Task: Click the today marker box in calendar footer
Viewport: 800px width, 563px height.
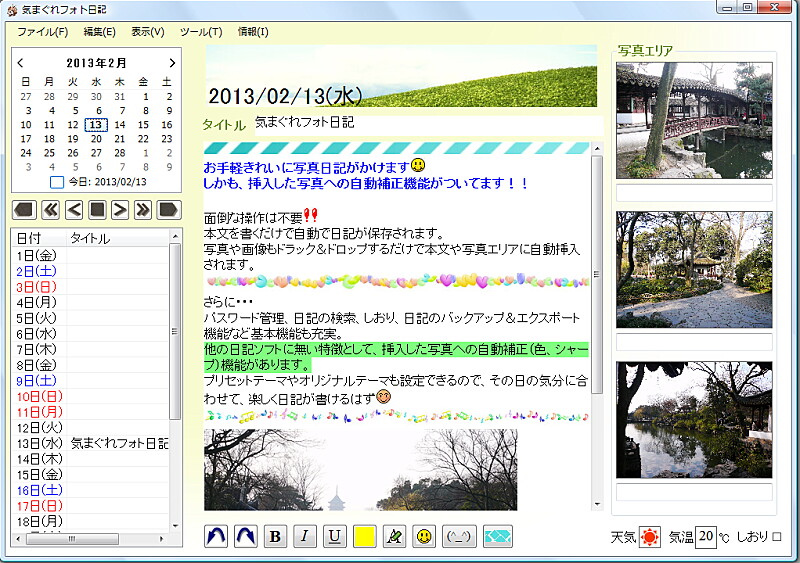Action: [57, 182]
